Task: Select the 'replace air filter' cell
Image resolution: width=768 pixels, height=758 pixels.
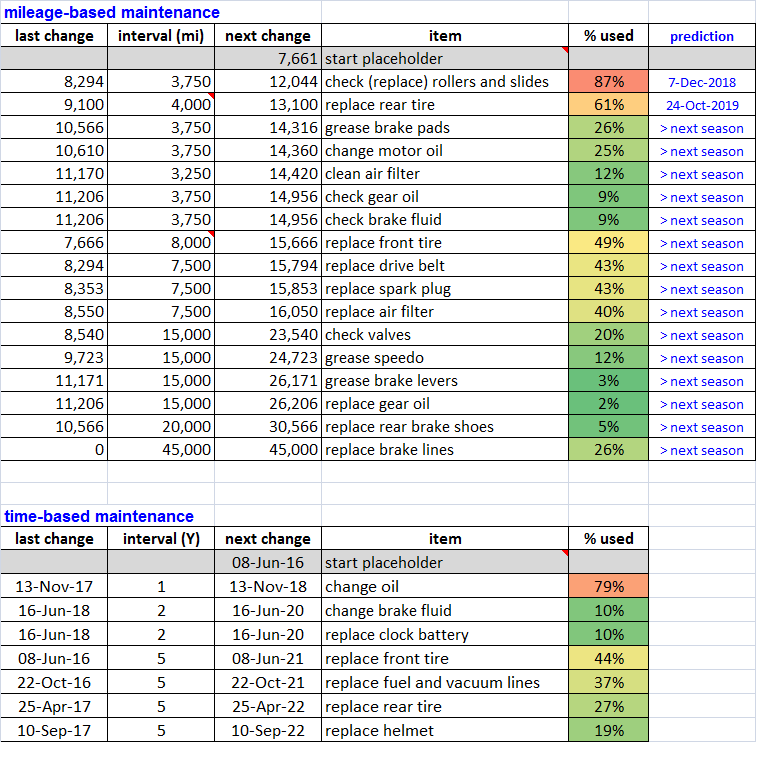Action: click(x=445, y=312)
